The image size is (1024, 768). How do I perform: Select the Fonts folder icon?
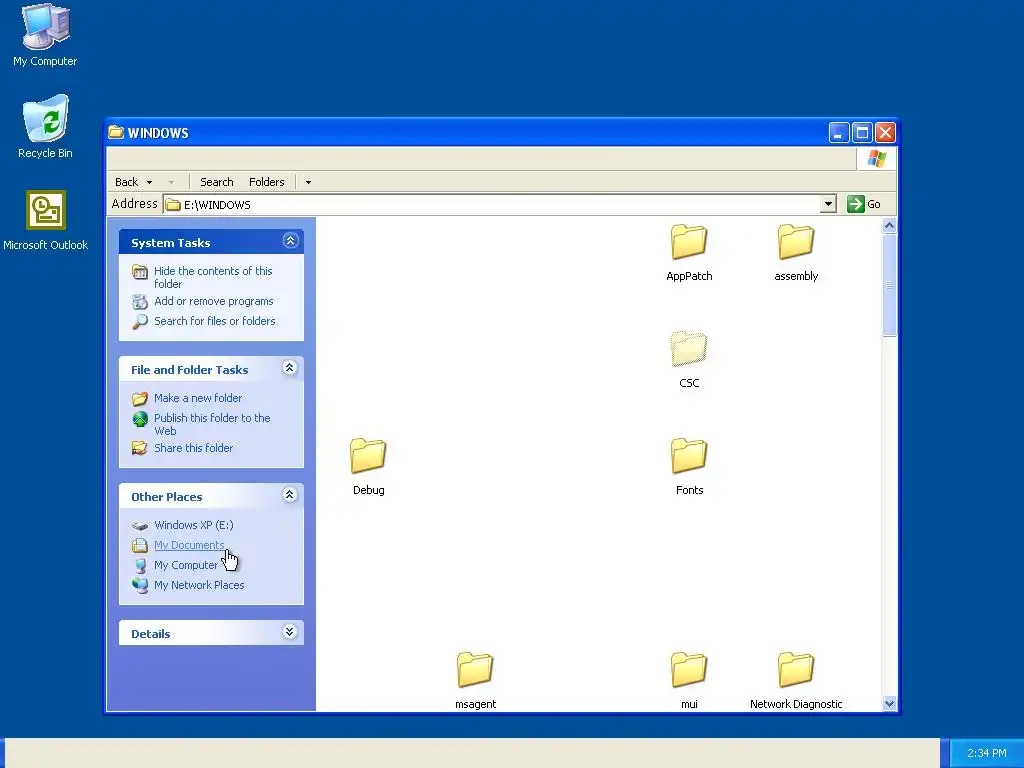(689, 456)
